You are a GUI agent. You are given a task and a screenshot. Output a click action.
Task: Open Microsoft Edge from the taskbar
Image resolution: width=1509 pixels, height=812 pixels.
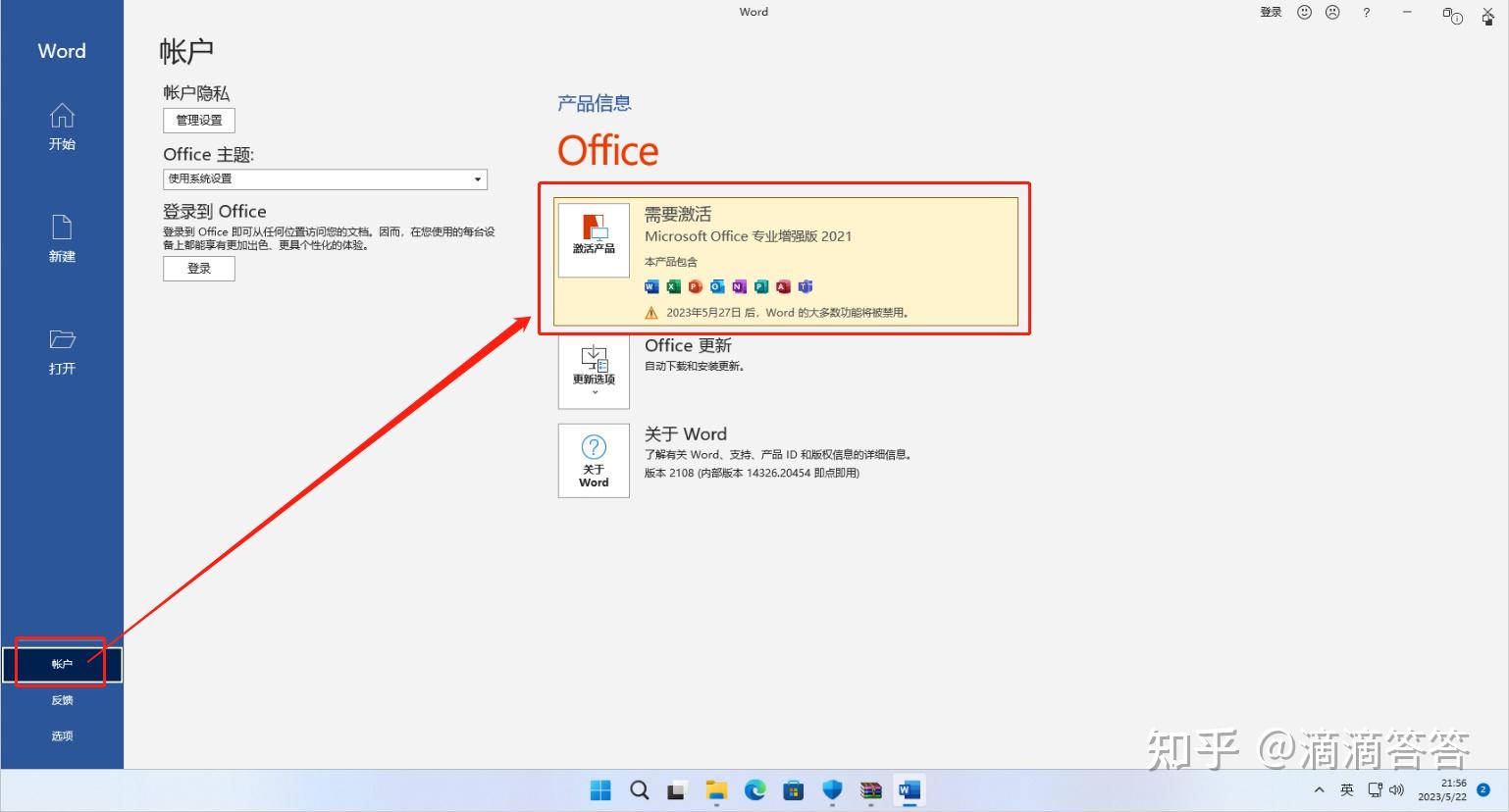click(754, 790)
